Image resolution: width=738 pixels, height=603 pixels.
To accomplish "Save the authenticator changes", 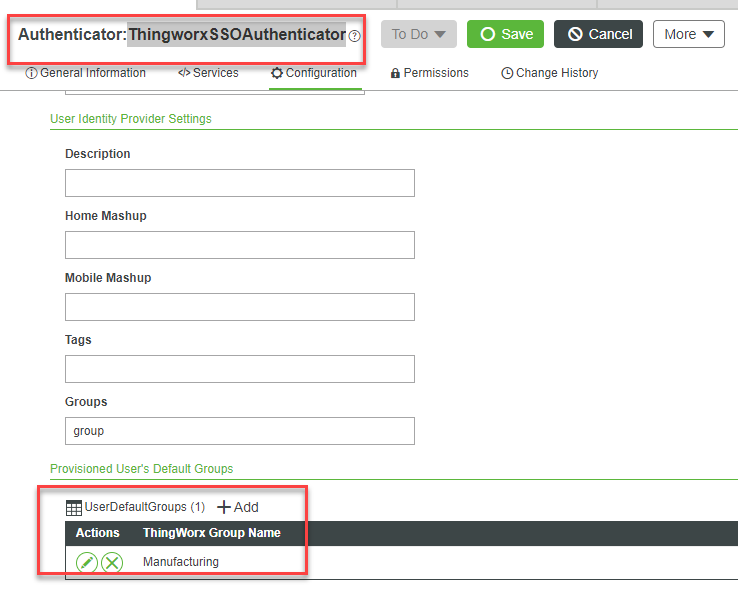I will click(505, 34).
